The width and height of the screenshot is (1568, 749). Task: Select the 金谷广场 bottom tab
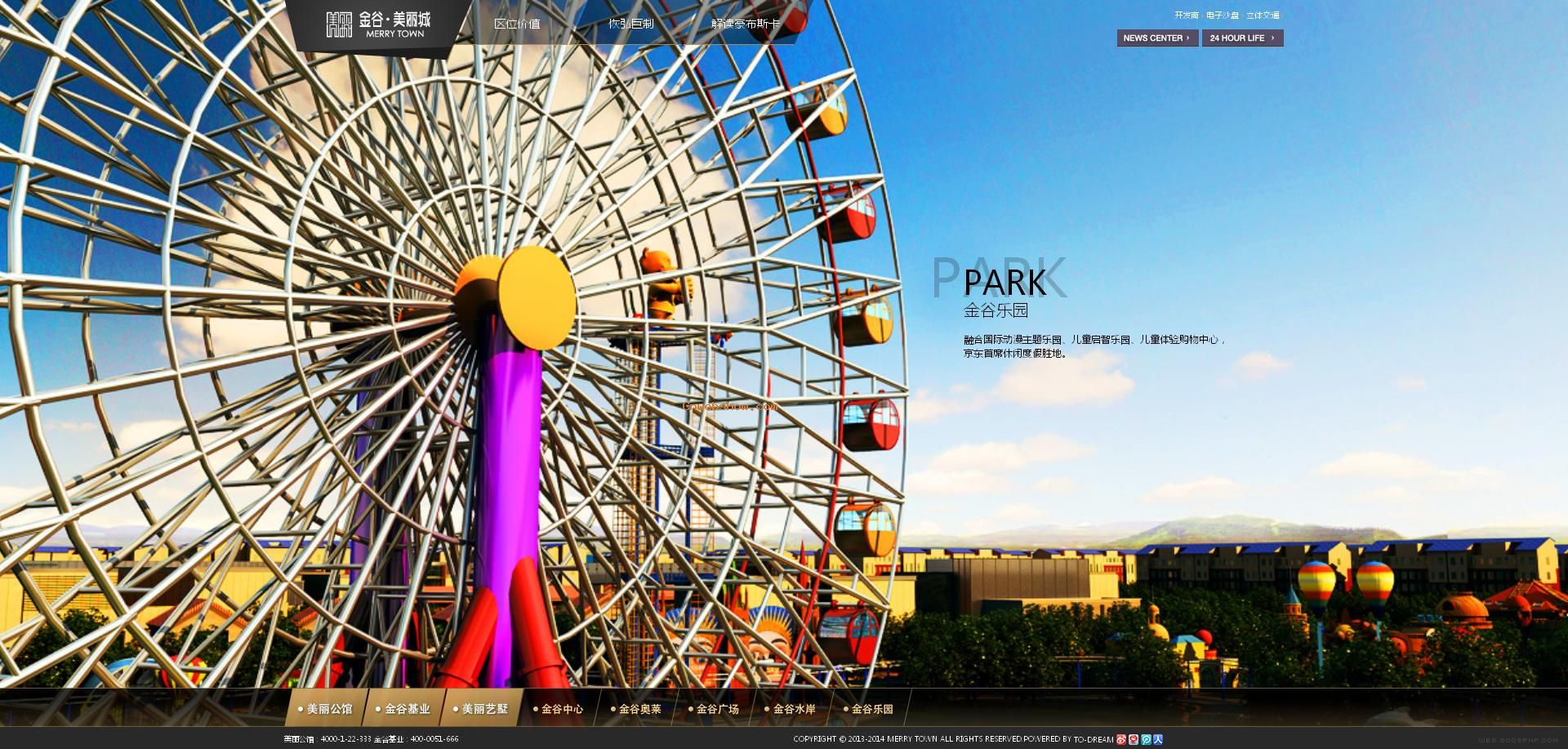(713, 709)
